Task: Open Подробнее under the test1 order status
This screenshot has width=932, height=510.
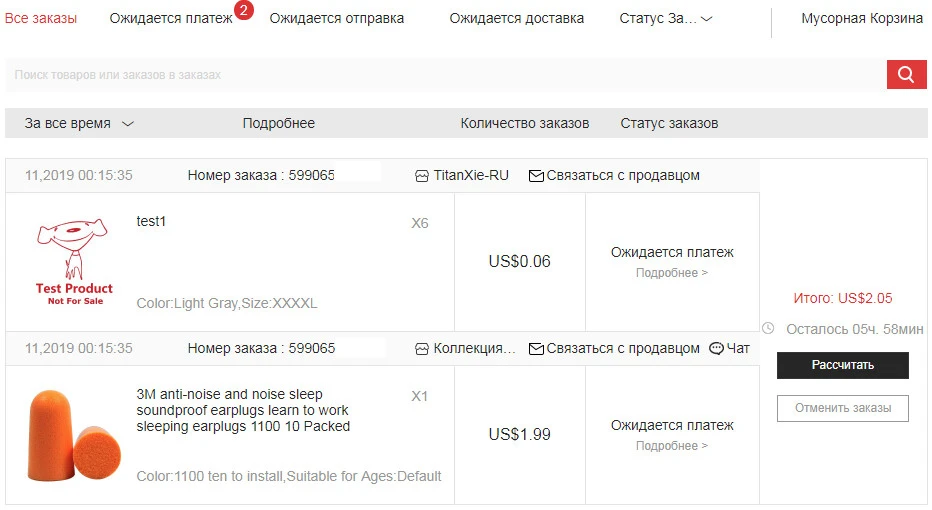Action: coord(672,273)
